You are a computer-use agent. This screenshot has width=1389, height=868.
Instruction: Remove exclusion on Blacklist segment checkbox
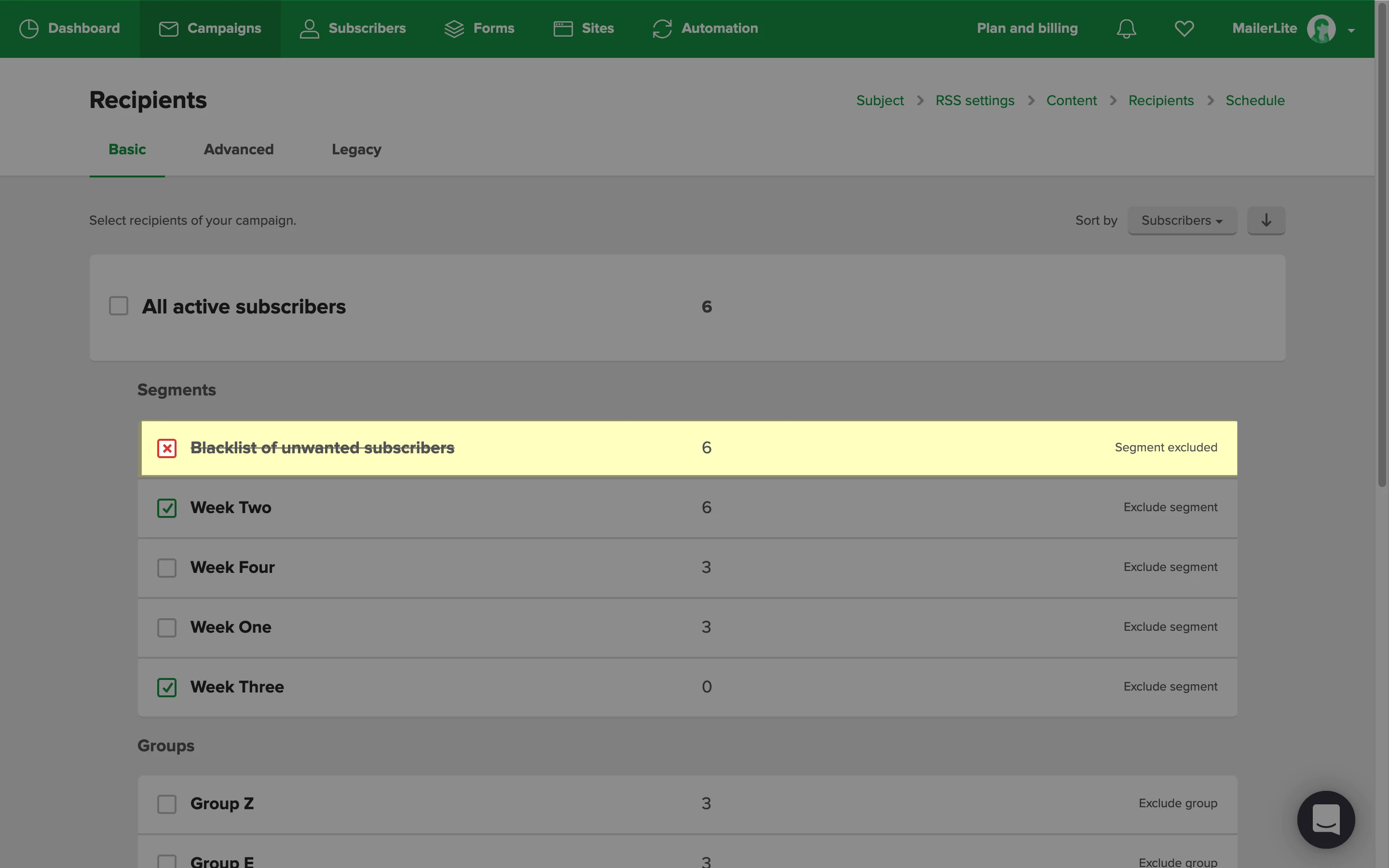pyautogui.click(x=167, y=448)
